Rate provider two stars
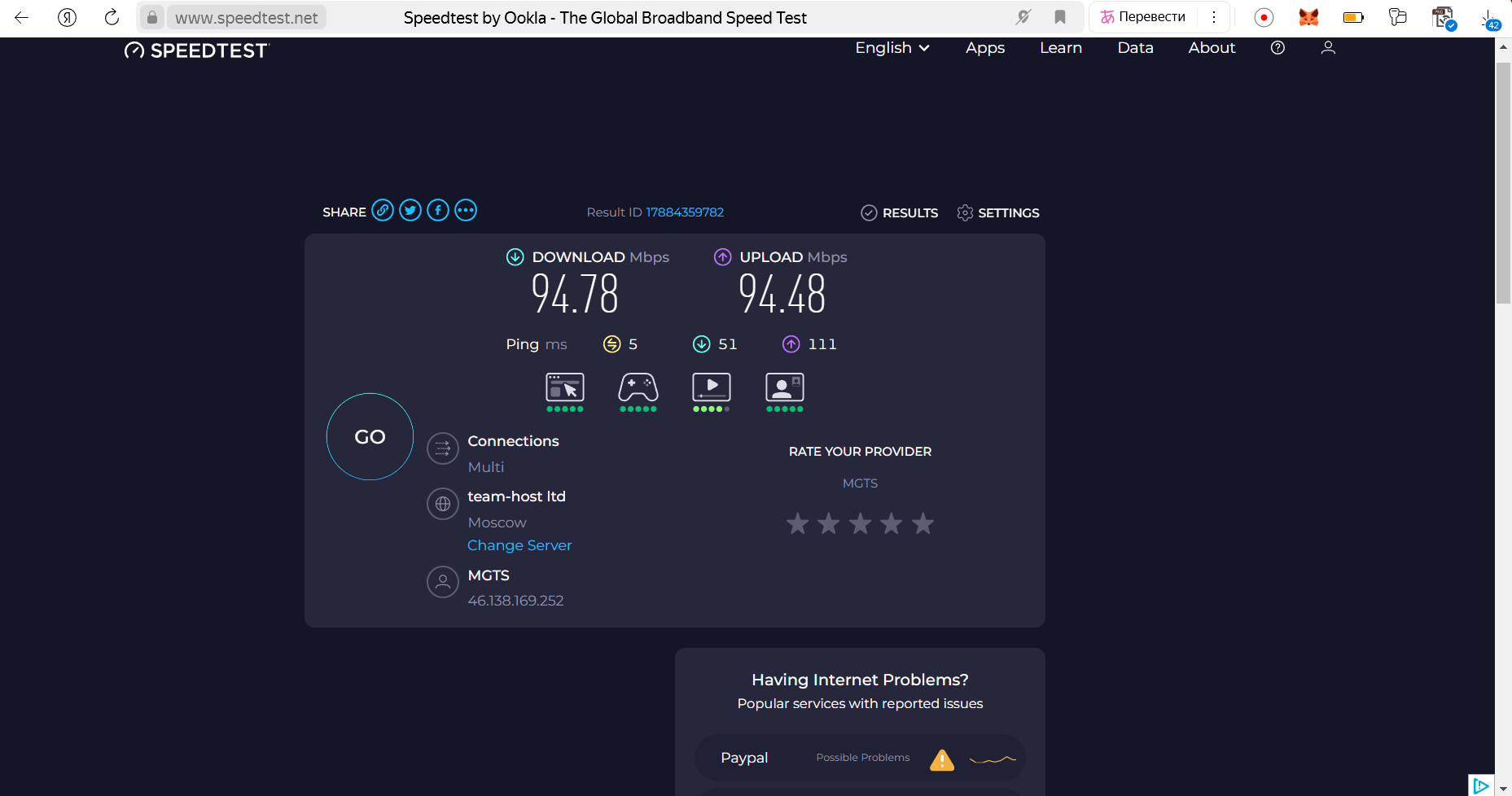 tap(829, 523)
